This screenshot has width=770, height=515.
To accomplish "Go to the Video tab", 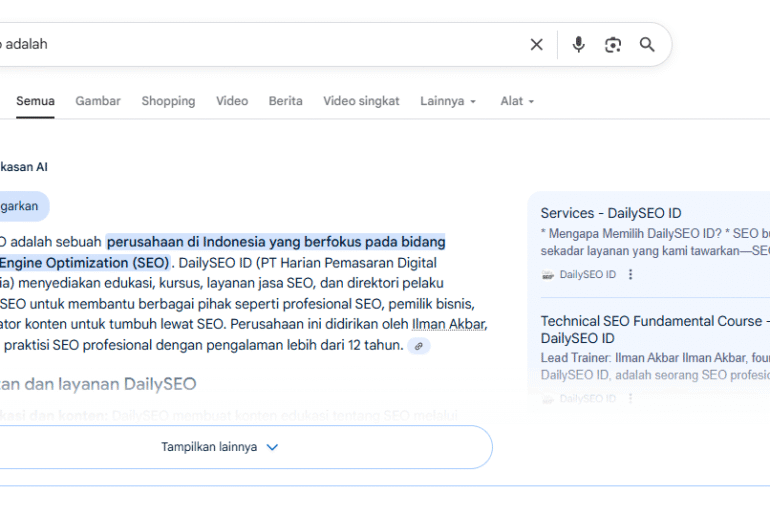I will [x=232, y=101].
